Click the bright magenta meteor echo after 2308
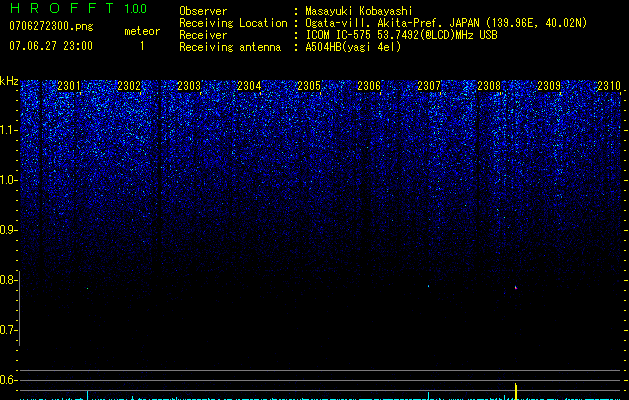The width and height of the screenshot is (629, 400). tap(516, 288)
